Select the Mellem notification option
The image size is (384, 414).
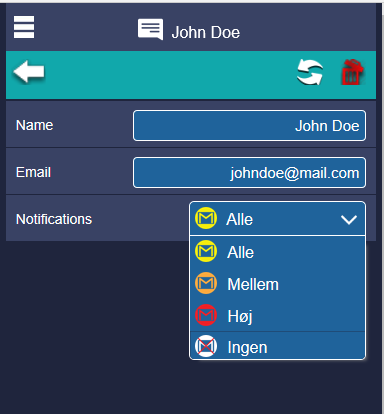pos(277,284)
